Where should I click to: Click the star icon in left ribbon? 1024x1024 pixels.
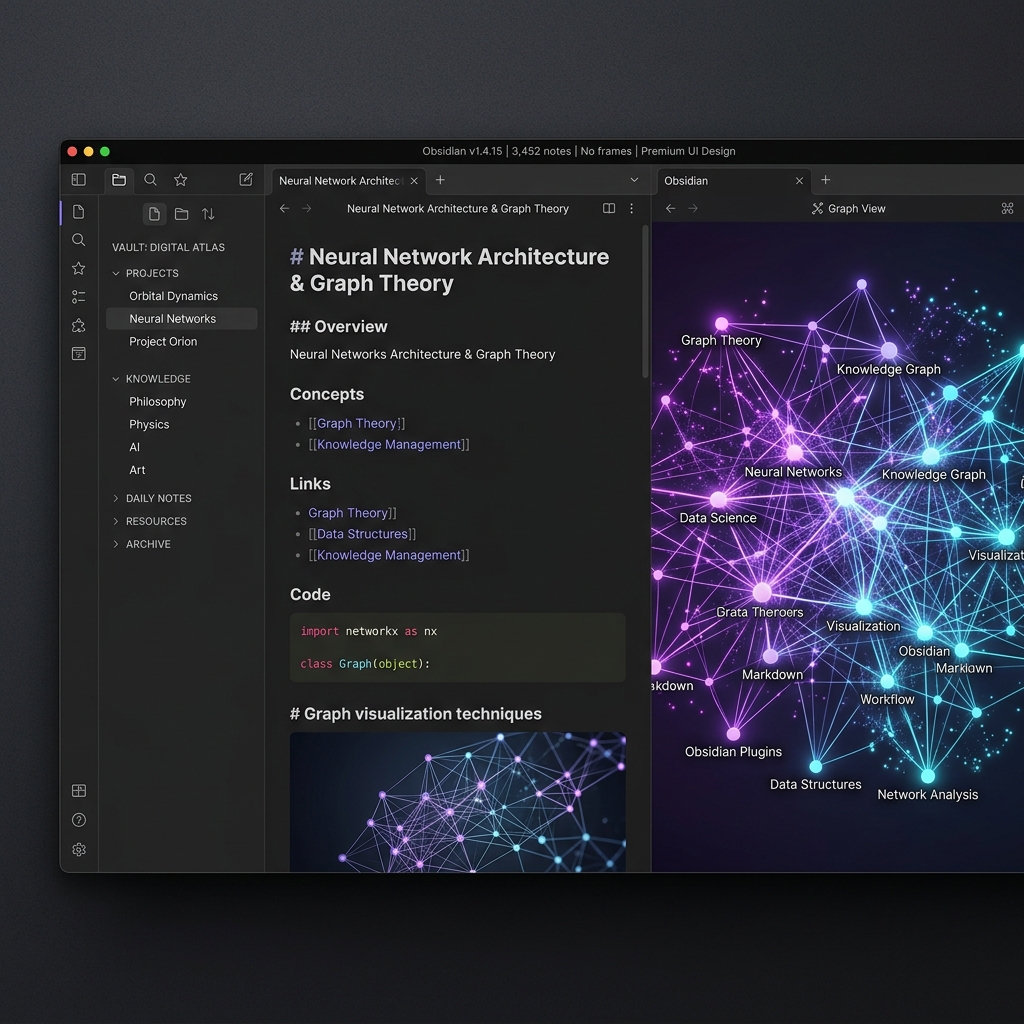(x=78, y=268)
